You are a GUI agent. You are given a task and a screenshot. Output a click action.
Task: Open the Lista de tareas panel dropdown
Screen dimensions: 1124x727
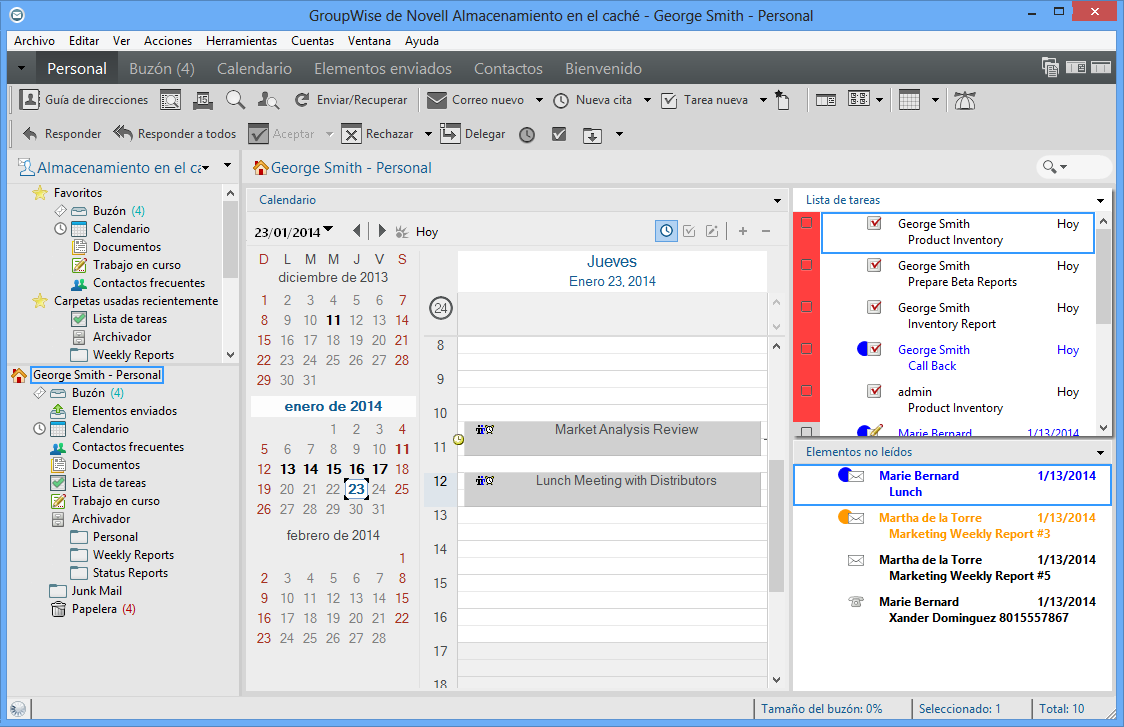[x=1100, y=201]
